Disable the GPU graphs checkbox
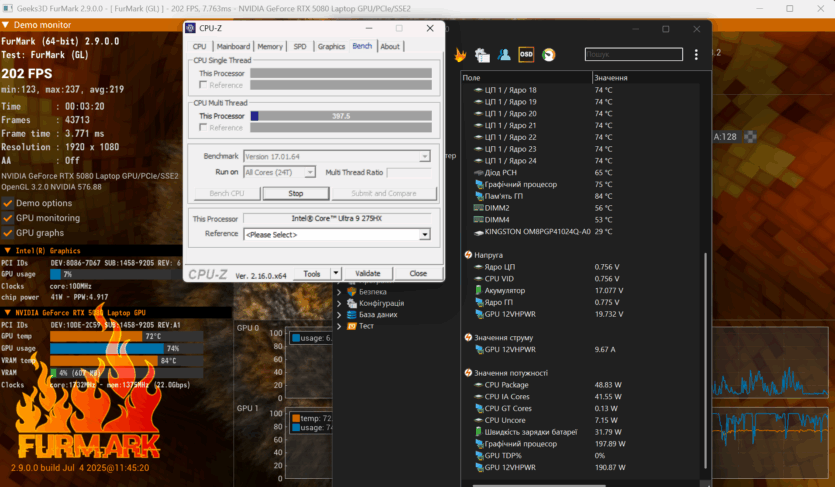 (x=8, y=233)
